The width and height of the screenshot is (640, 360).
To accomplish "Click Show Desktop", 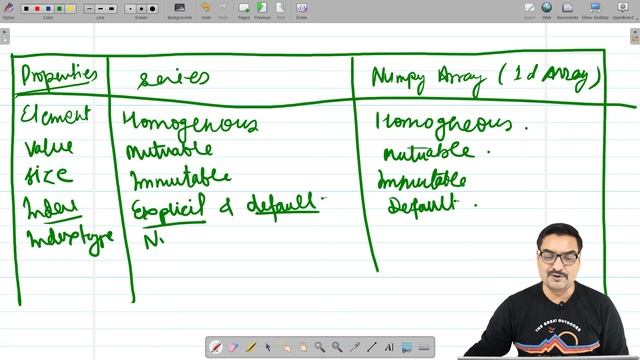I will [x=595, y=10].
